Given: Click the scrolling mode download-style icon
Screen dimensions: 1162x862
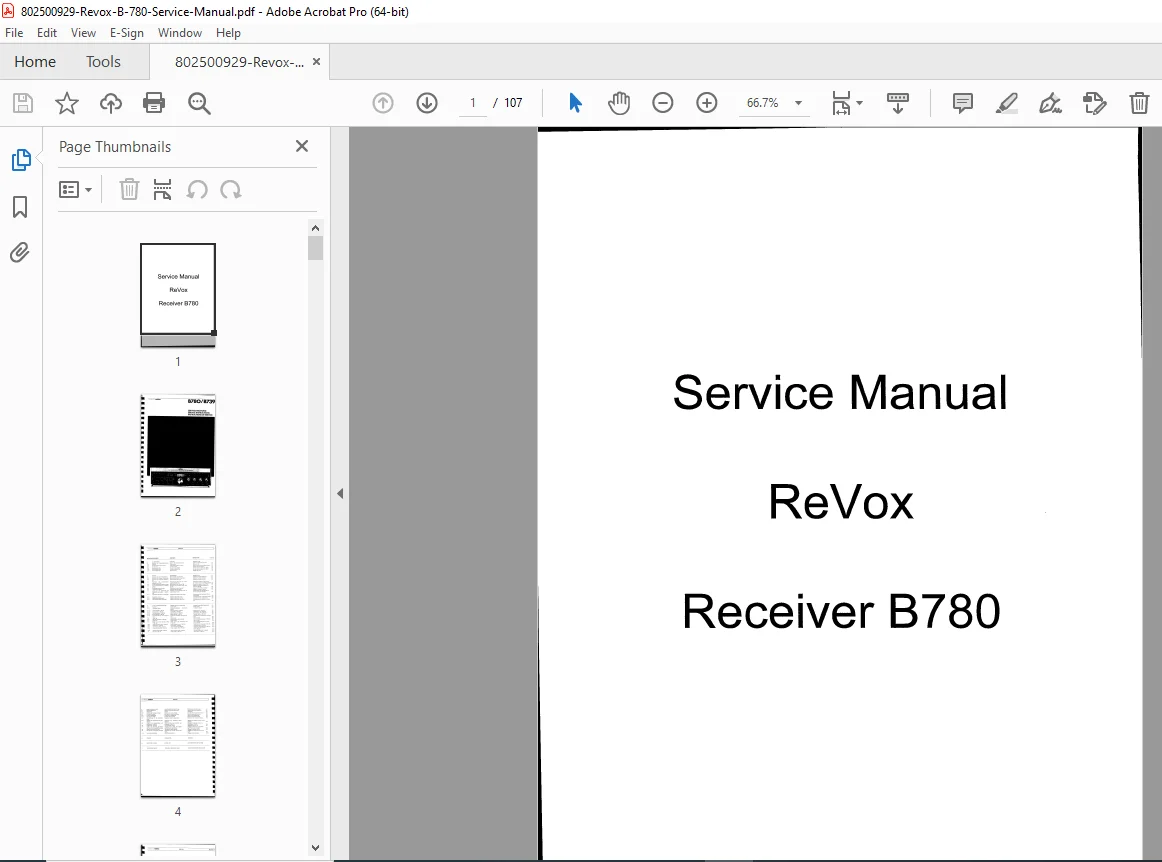Looking at the screenshot, I should tap(897, 103).
